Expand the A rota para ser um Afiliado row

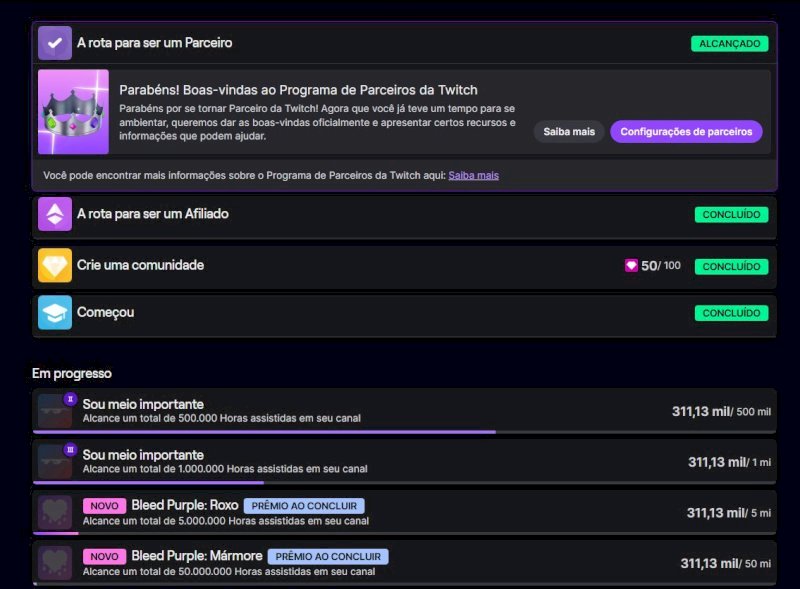[404, 216]
